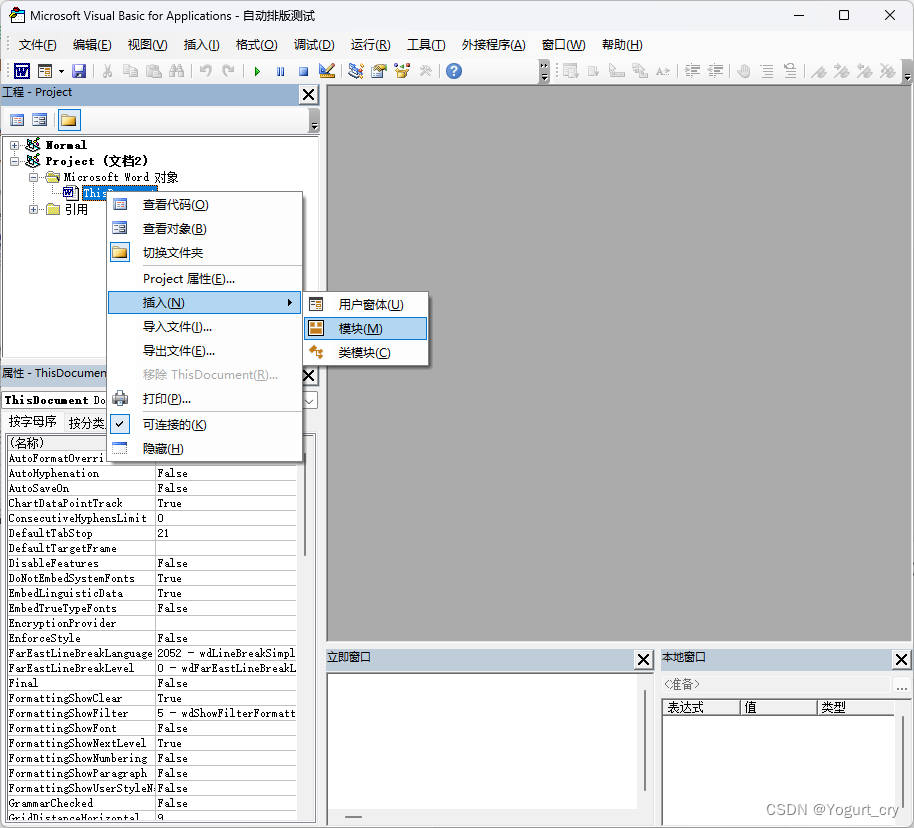914x828 pixels.
Task: Click the Break pause icon in toolbar
Action: click(280, 71)
